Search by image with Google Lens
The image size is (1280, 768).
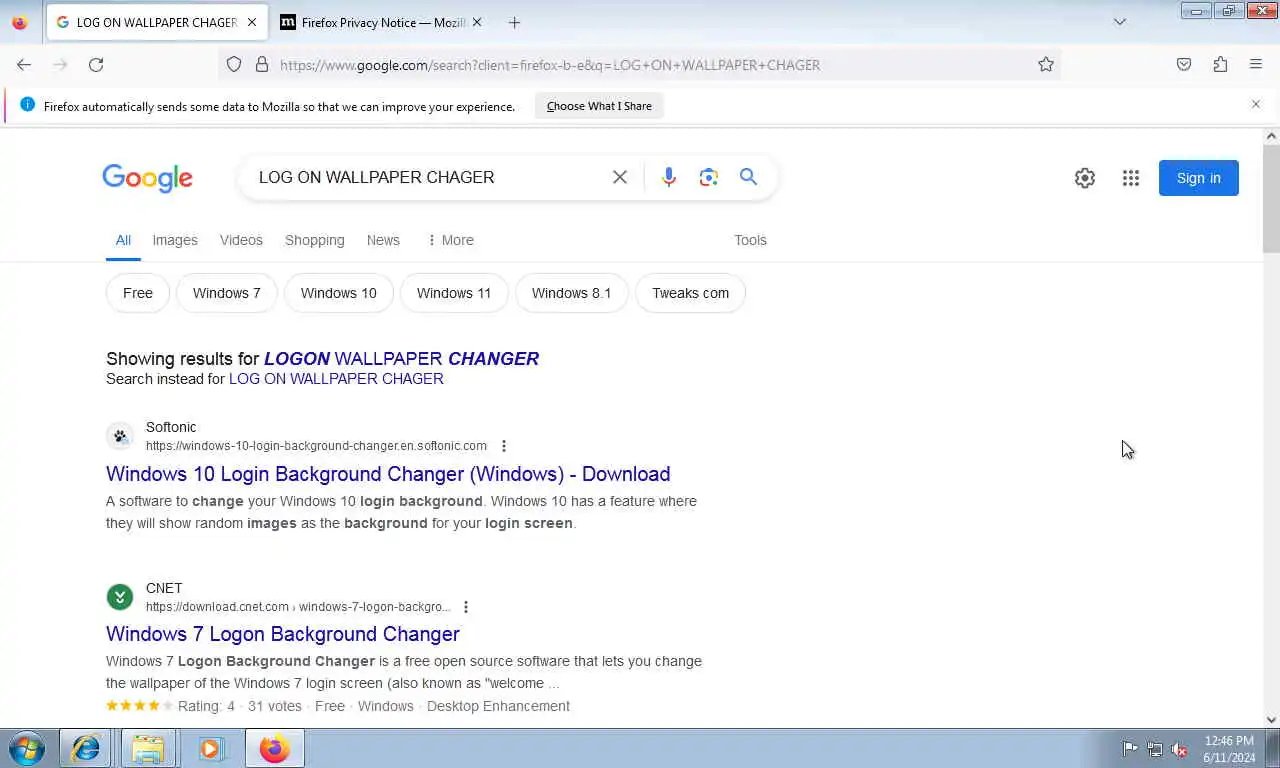pos(709,177)
